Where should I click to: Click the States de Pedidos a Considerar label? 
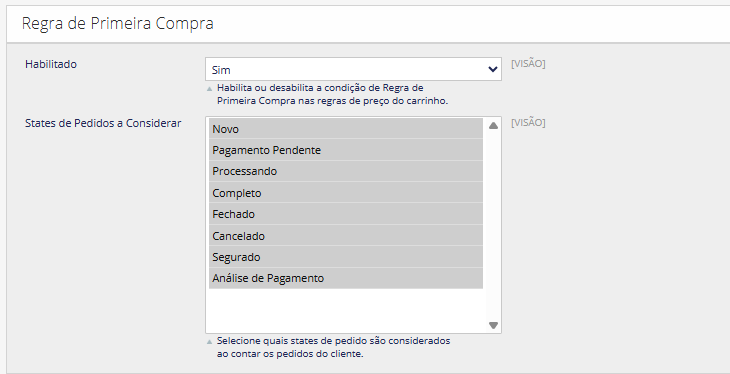tap(103, 123)
